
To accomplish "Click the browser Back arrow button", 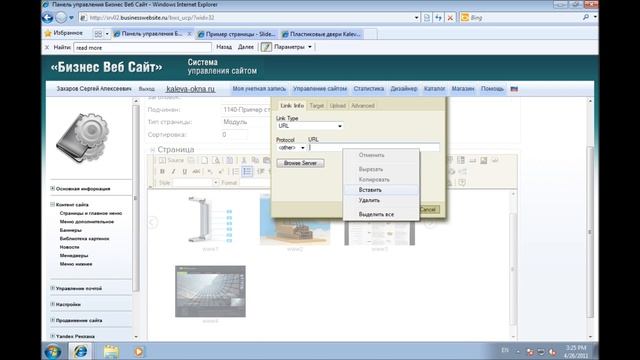I will point(48,18).
